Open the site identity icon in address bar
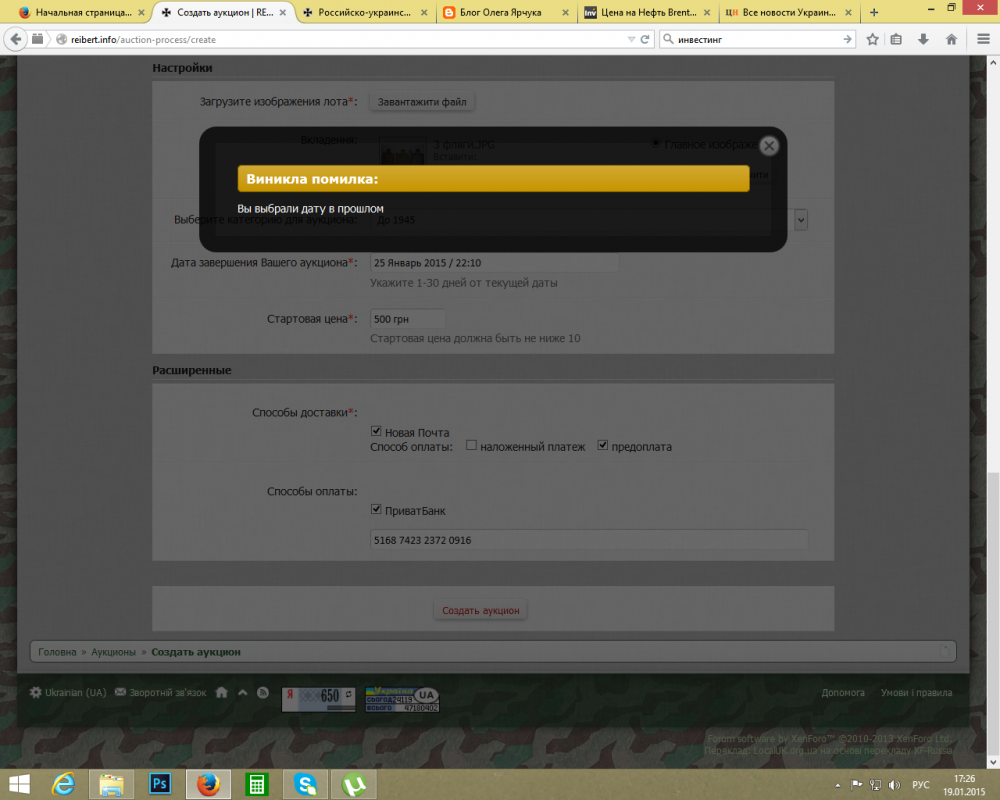 (x=61, y=39)
